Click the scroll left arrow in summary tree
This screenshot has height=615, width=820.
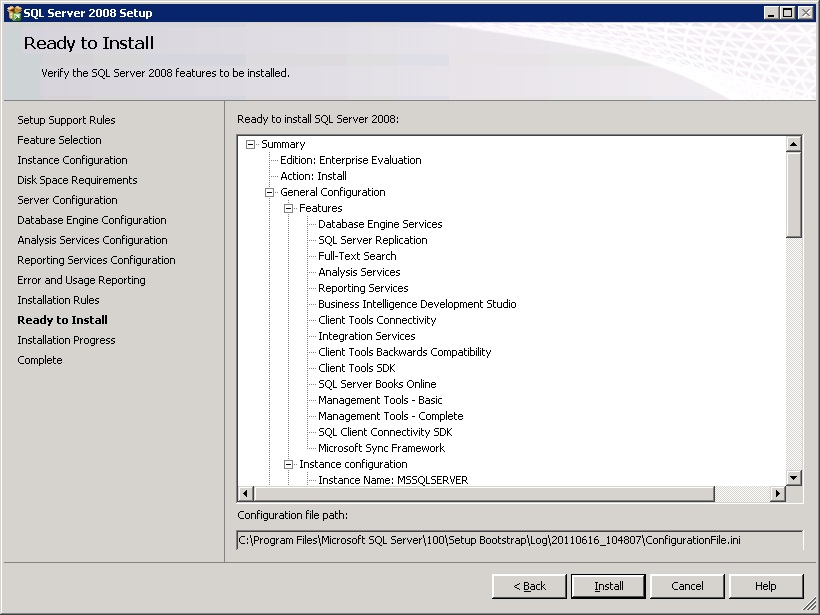pyautogui.click(x=246, y=493)
